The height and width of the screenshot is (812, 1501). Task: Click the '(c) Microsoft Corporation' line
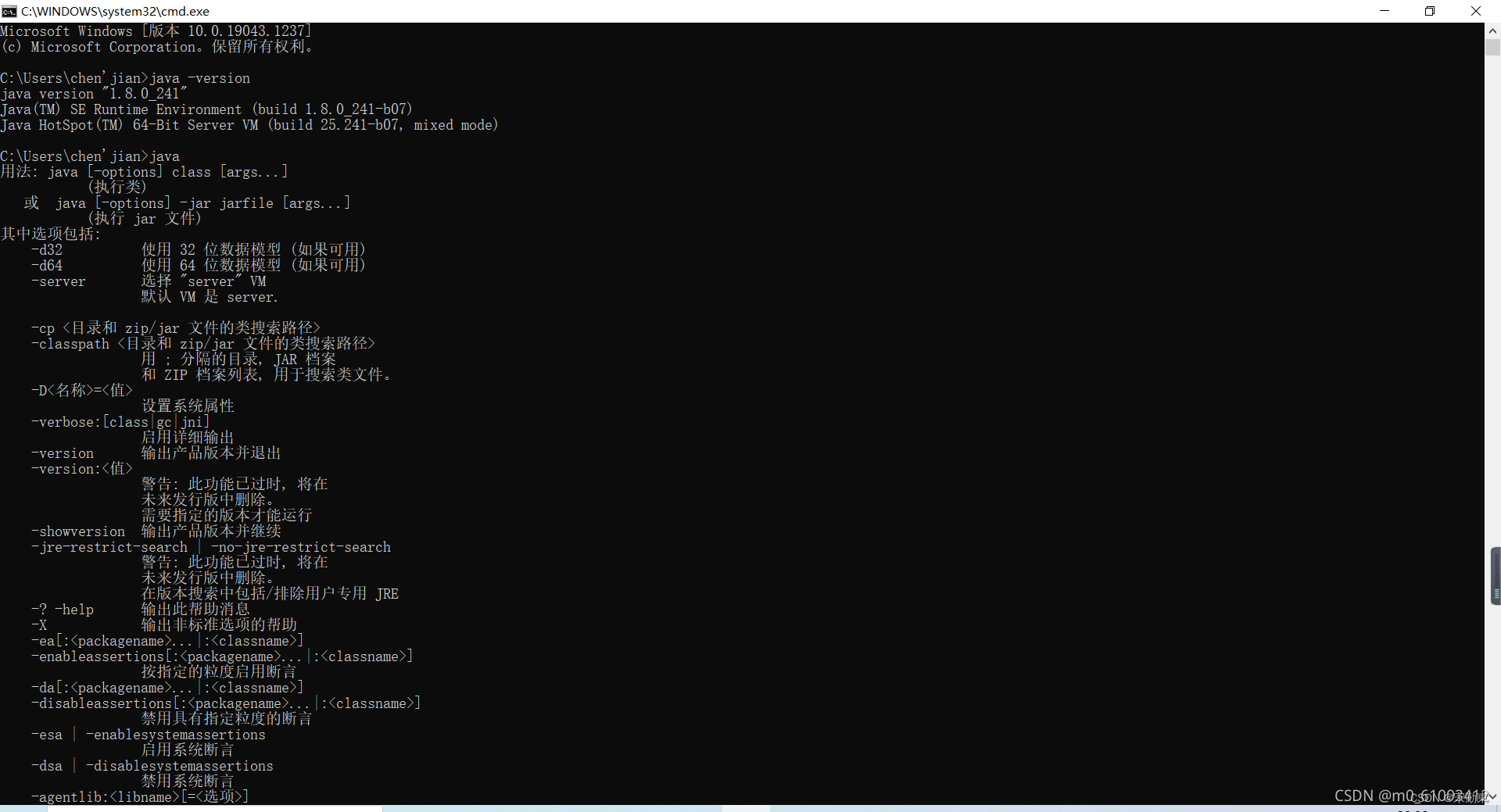click(156, 47)
